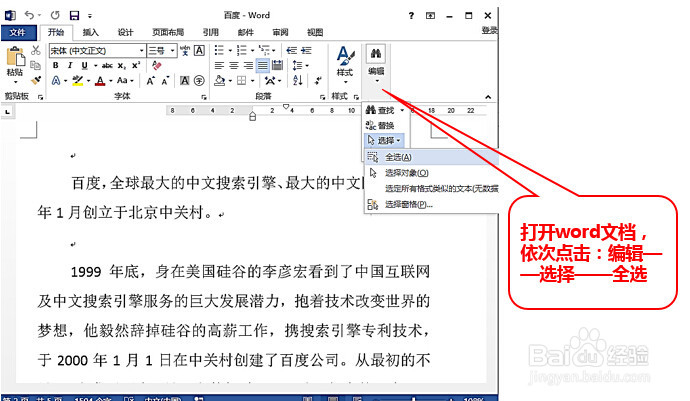Apply text effects with outlined A icon
This screenshot has width=690, height=401.
(56, 81)
